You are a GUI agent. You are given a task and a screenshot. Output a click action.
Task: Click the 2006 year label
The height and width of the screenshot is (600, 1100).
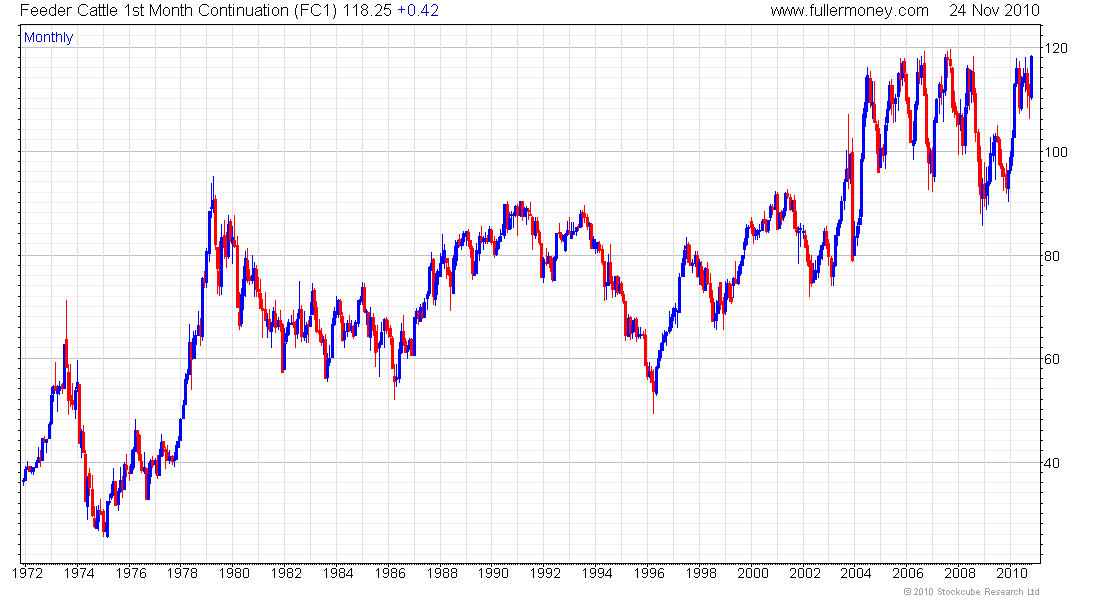click(x=908, y=573)
